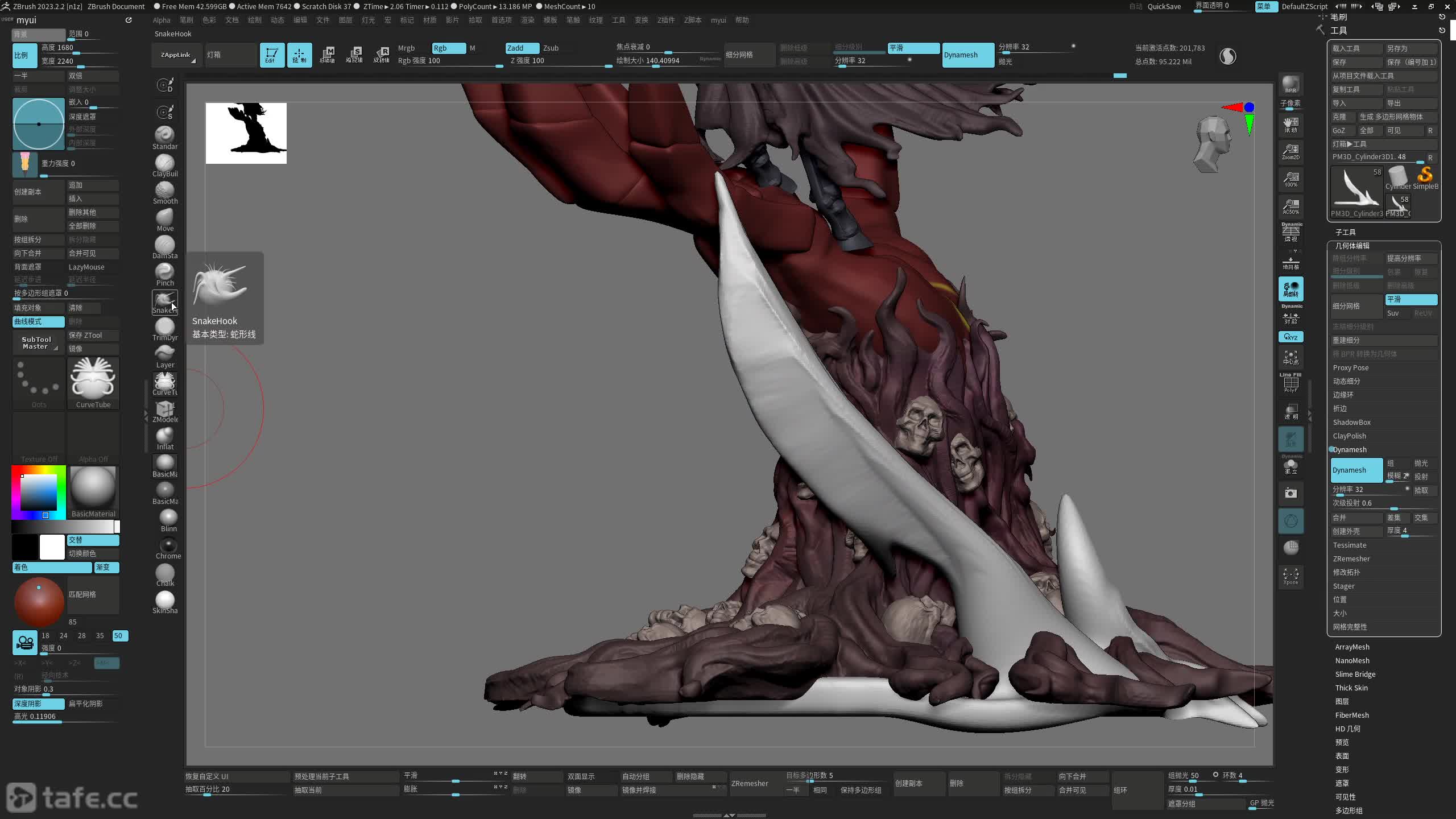The height and width of the screenshot is (819, 1456).
Task: Pick a color in the color picker square
Action: coord(39,492)
